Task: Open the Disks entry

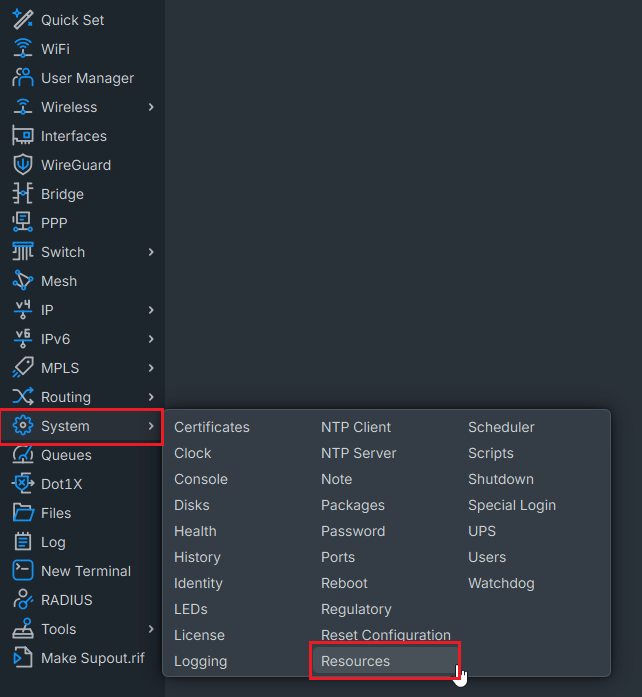Action: pos(192,505)
